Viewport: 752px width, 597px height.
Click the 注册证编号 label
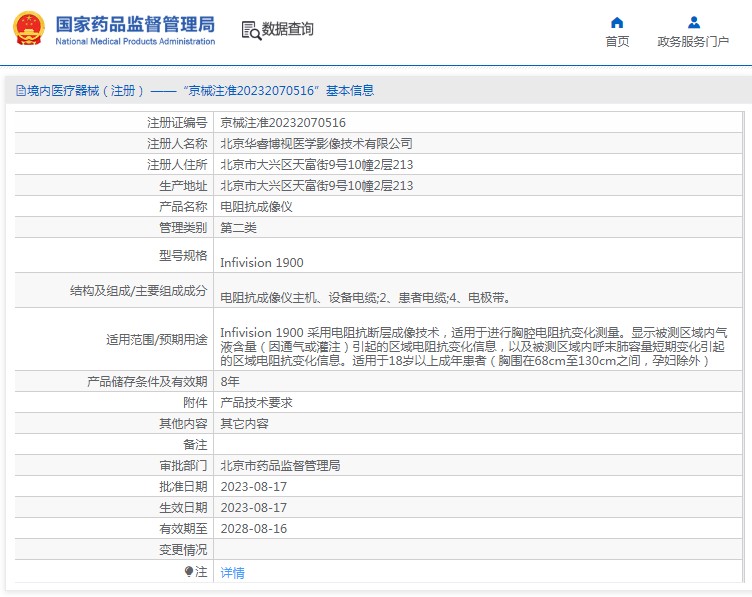coord(177,123)
